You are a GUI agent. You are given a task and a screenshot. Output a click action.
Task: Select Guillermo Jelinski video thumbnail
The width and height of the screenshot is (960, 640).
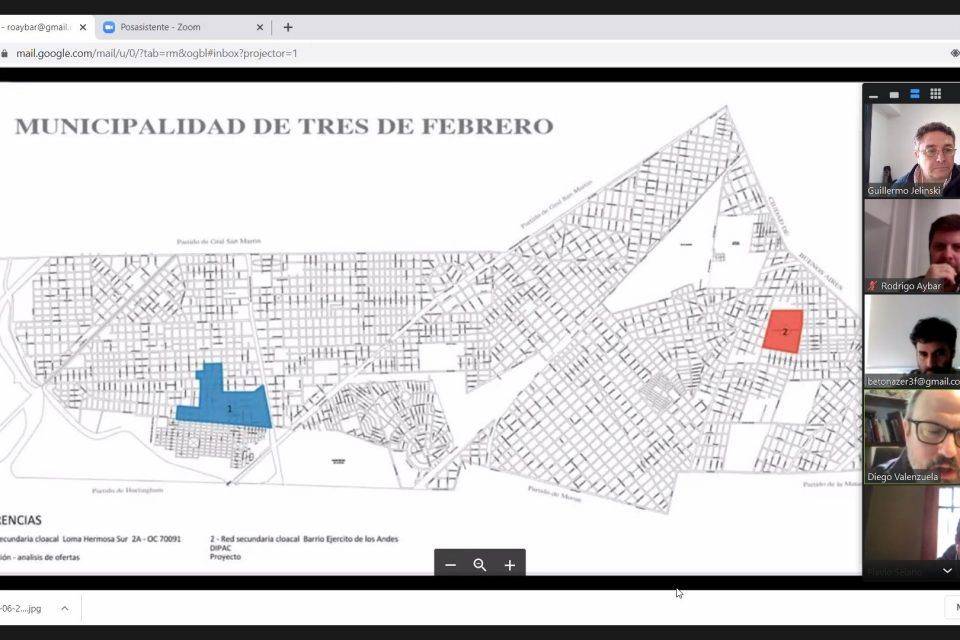(x=912, y=151)
